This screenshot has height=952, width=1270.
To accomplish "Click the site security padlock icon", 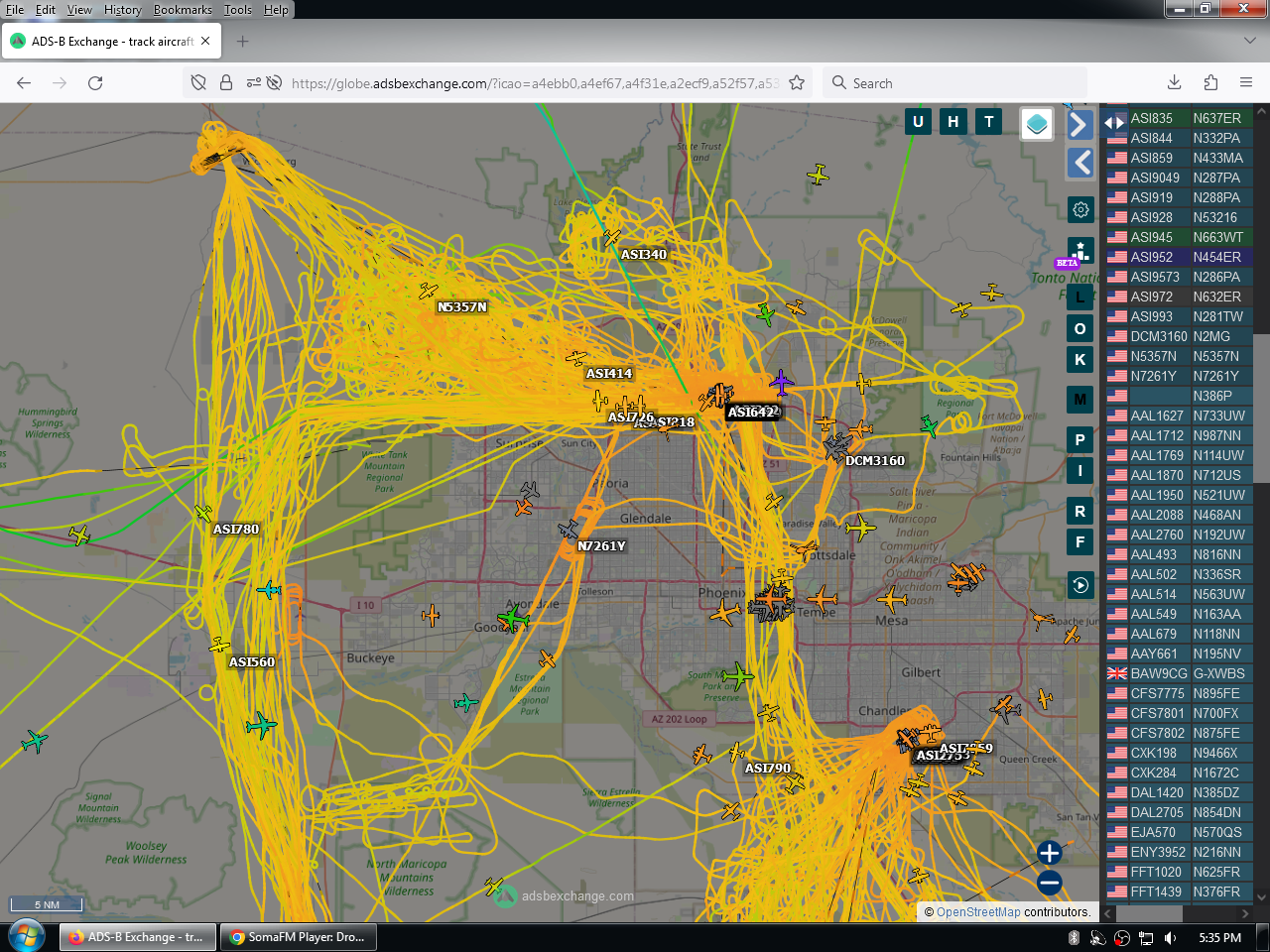I will click(226, 83).
